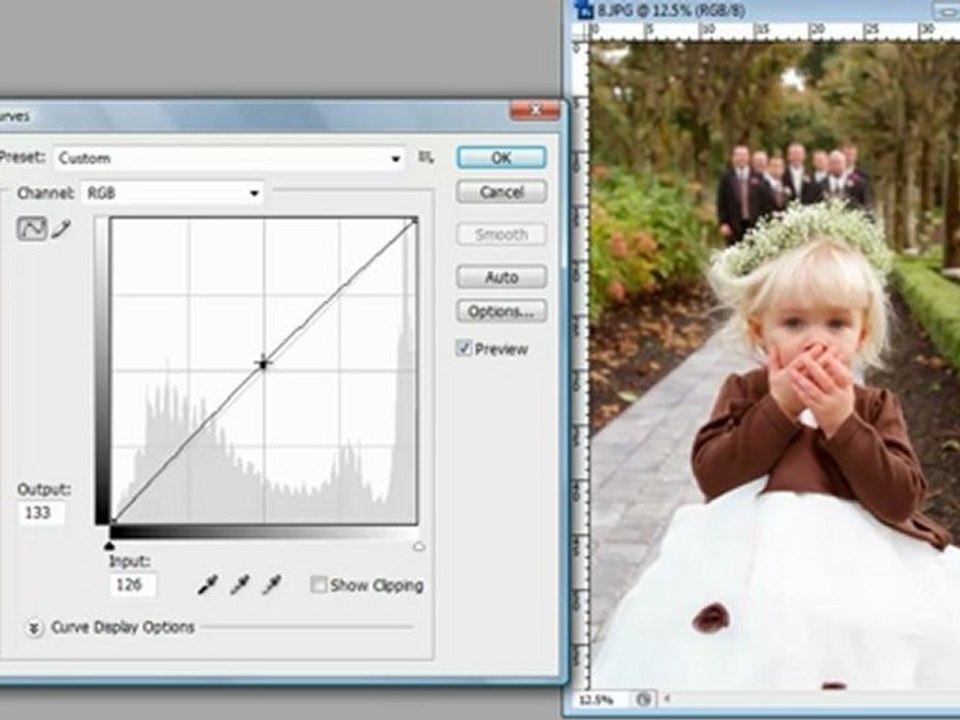Select the bottom-left curve endpoint
This screenshot has width=960, height=720.
(x=113, y=522)
